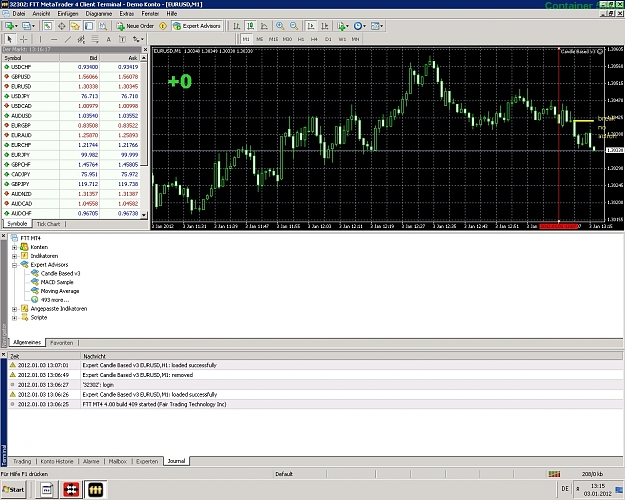Launch MetaEditor yellow diamond icon
The height and width of the screenshot is (500, 625).
(163, 26)
